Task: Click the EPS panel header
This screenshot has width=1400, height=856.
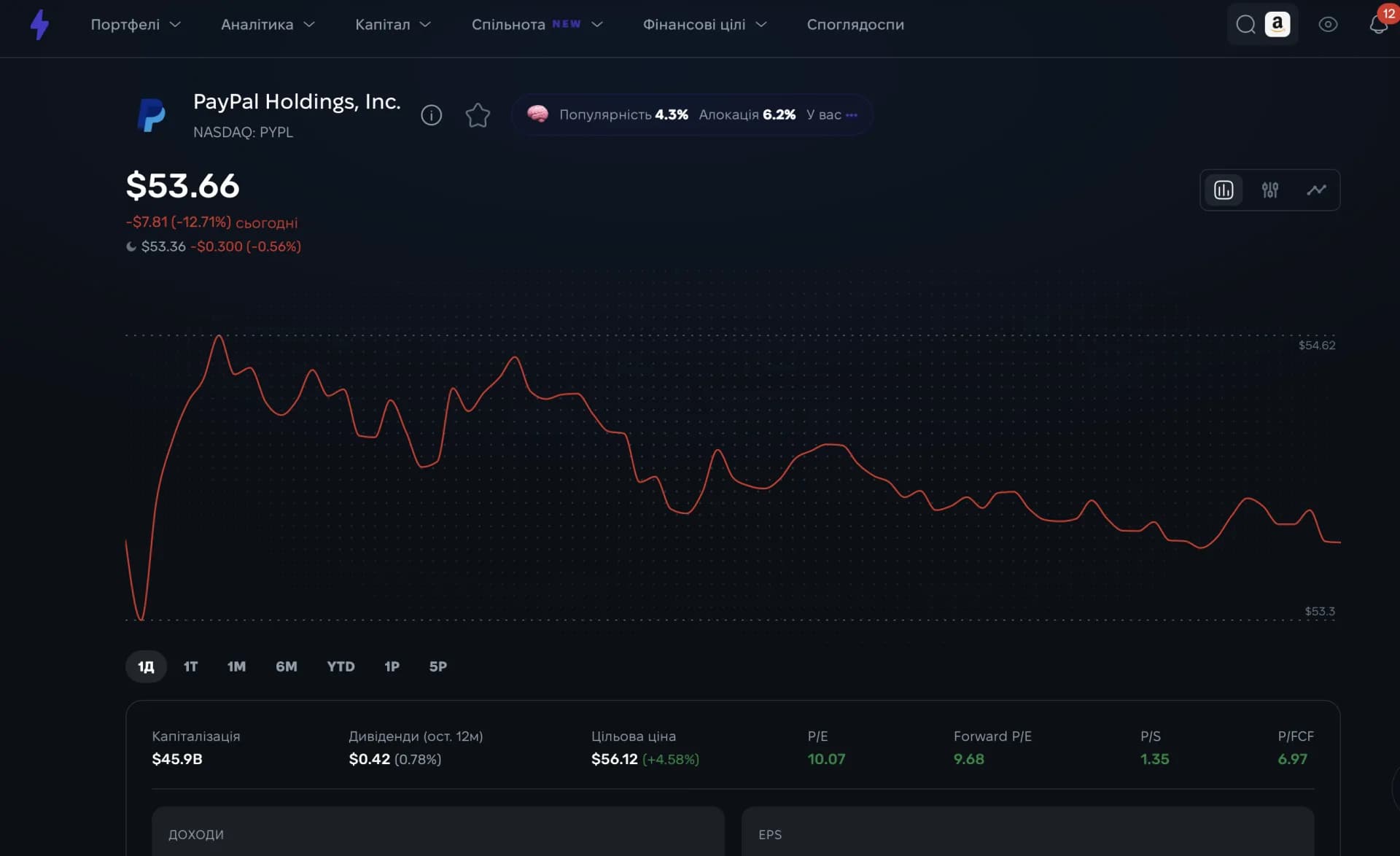Action: (770, 834)
